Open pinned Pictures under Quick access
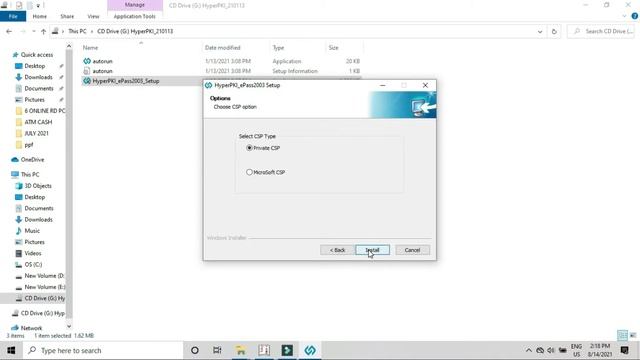The width and height of the screenshot is (640, 360). [34, 100]
